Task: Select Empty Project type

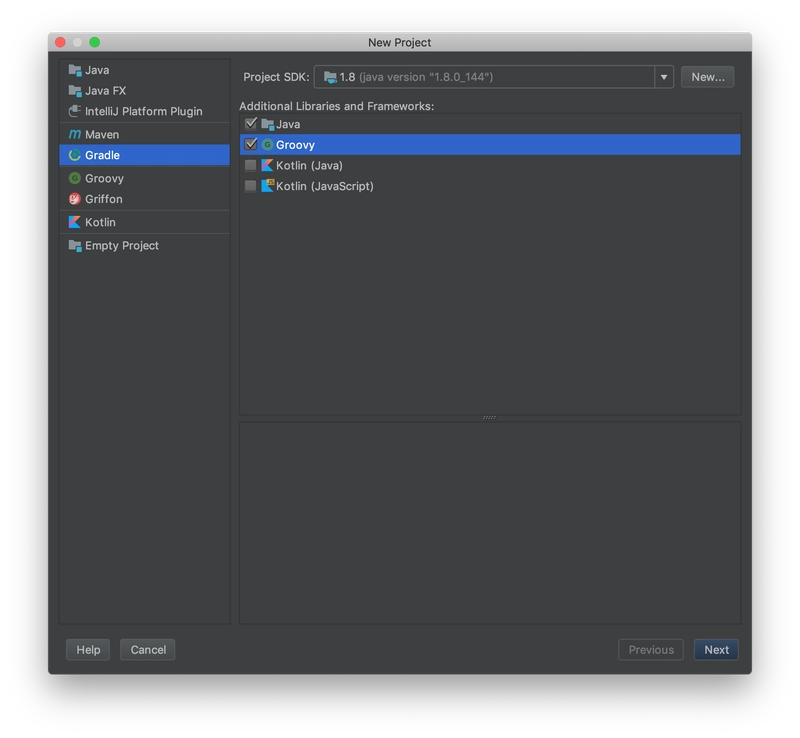Action: 144,245
